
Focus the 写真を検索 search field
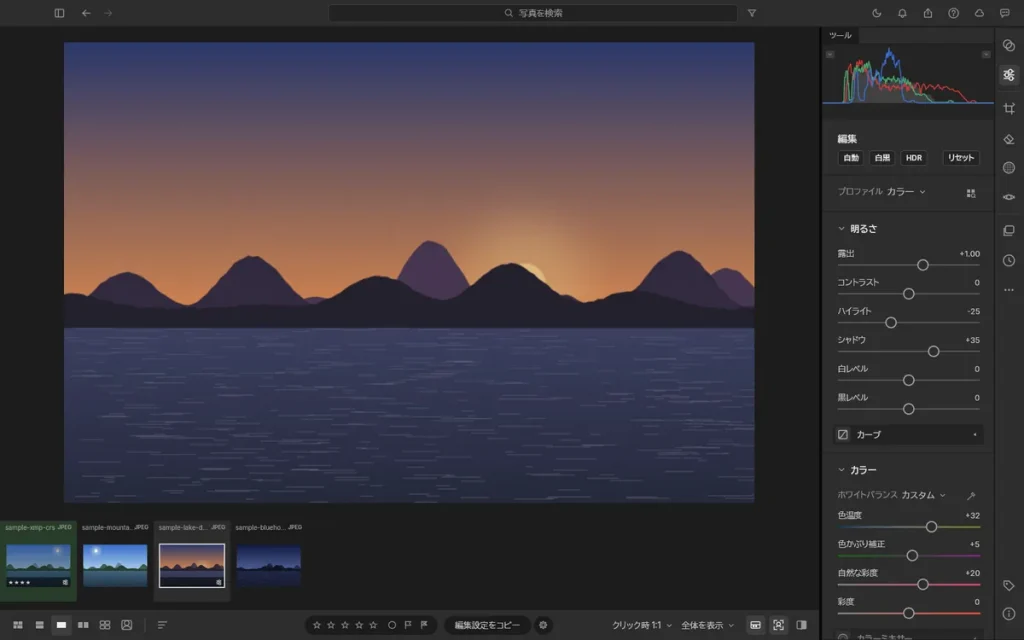point(533,13)
